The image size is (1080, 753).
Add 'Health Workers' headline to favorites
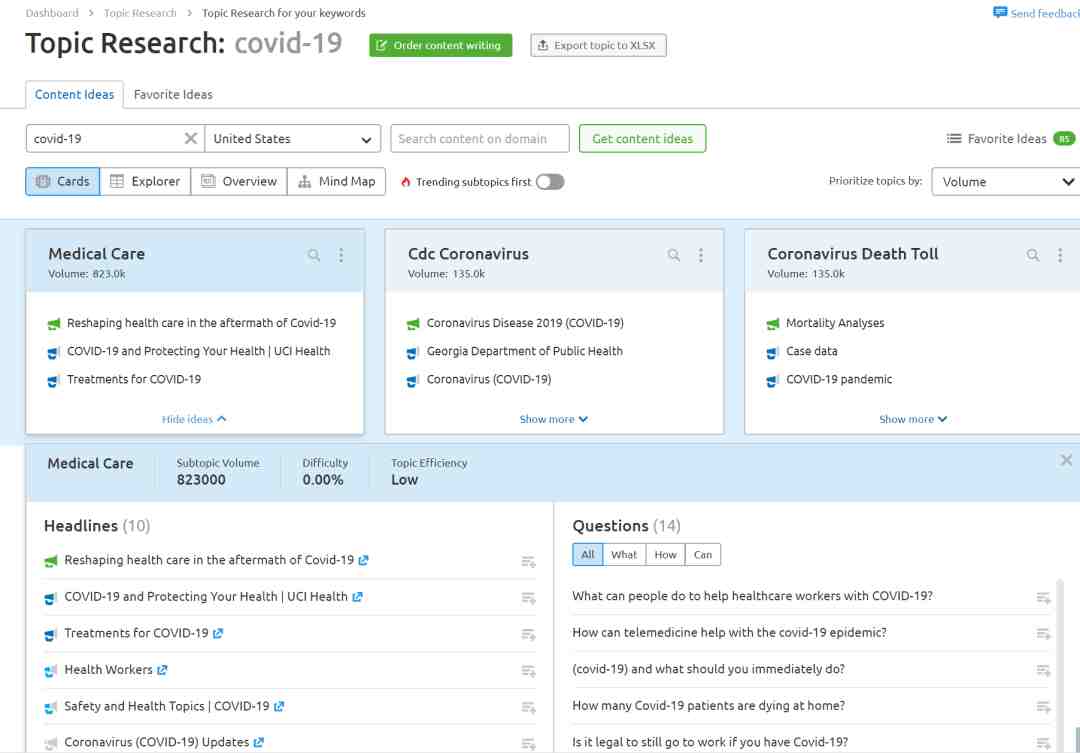coord(528,671)
